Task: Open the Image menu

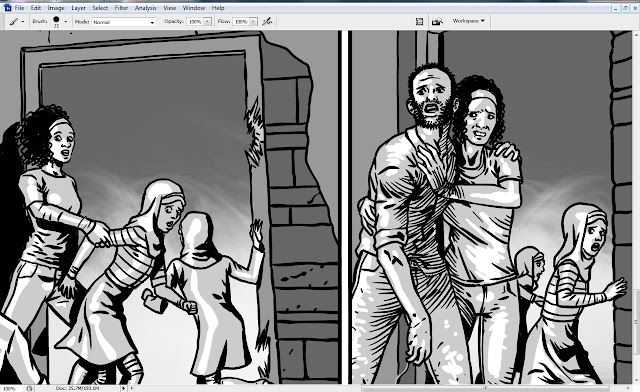Action: click(56, 8)
